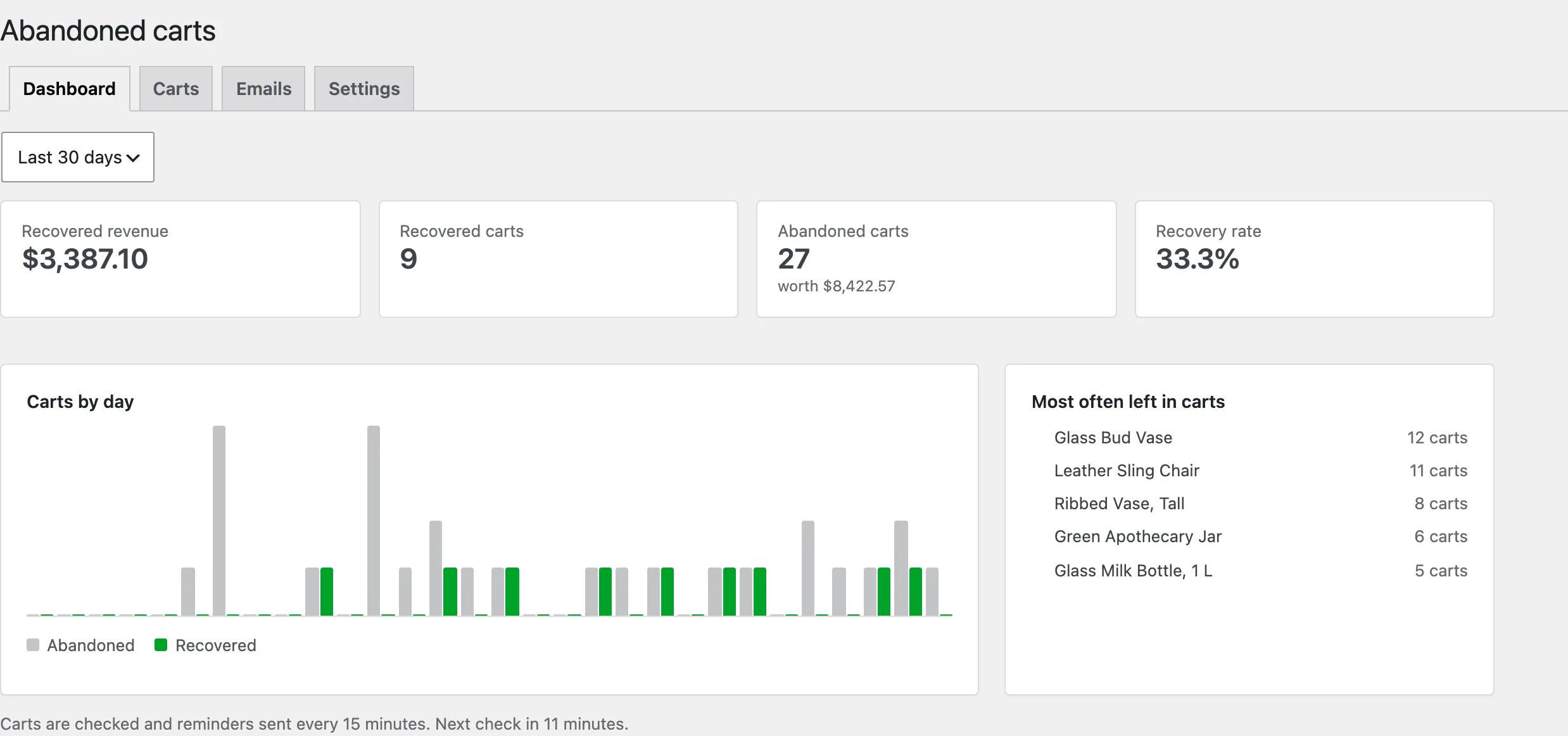The image size is (1568, 736).
Task: Open the Emails tab
Action: (263, 89)
